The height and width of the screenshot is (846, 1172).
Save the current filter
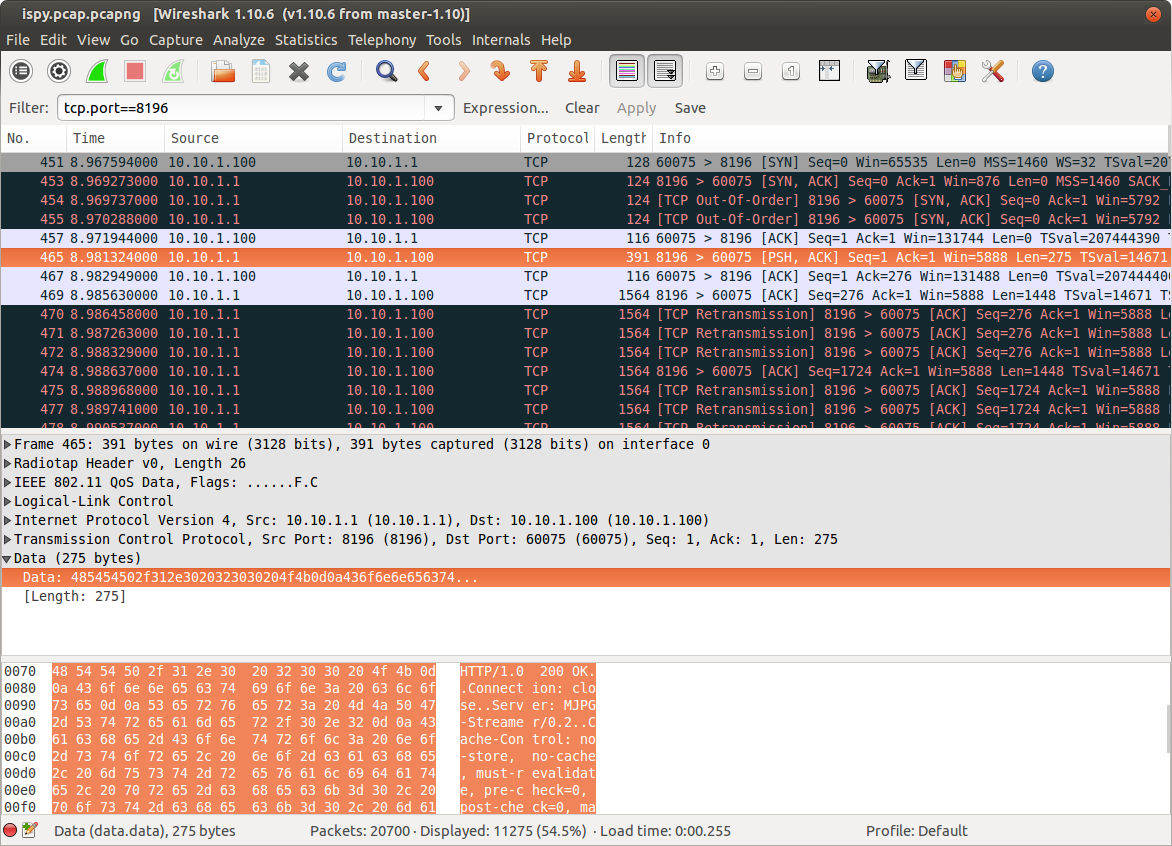point(690,108)
